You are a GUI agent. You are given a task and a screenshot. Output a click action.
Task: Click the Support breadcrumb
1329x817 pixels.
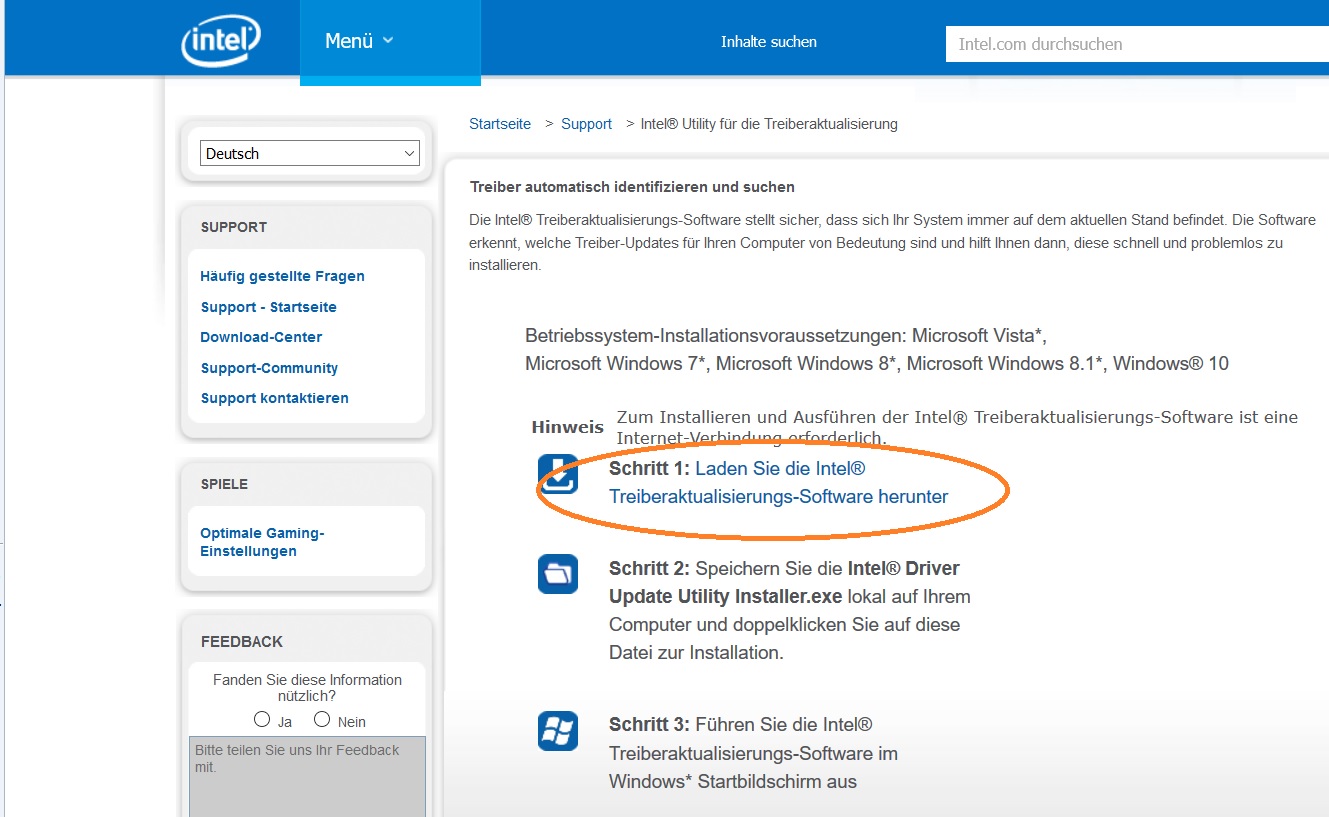coord(586,124)
